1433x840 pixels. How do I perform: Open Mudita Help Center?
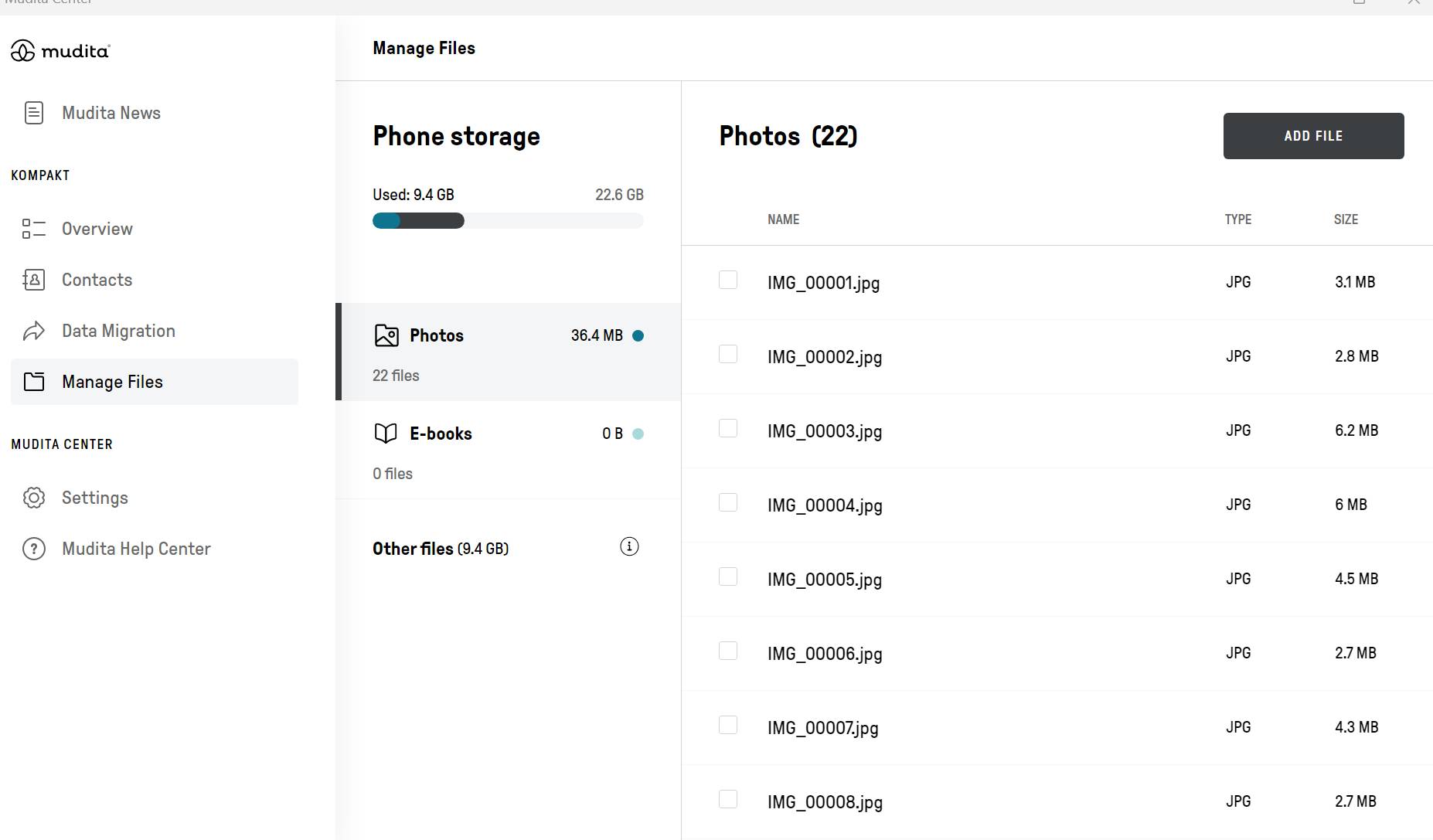coord(155,549)
